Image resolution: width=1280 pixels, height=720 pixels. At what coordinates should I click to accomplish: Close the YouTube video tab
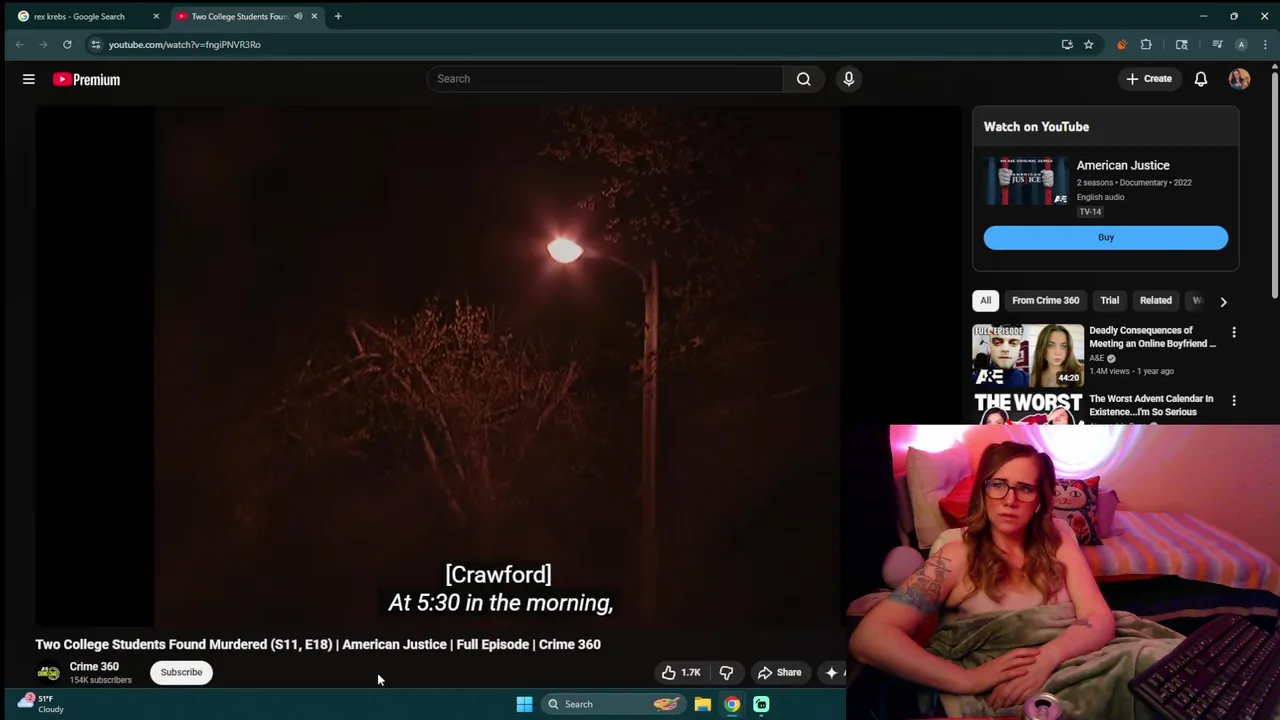point(314,16)
